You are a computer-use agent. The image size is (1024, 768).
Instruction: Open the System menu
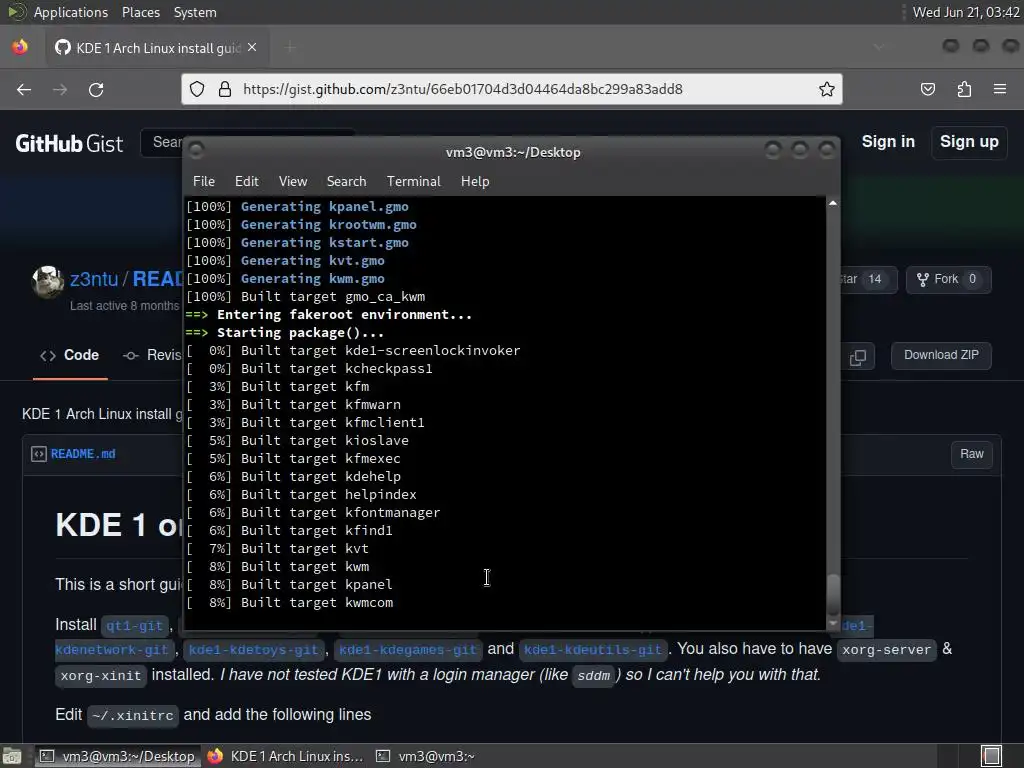point(195,12)
